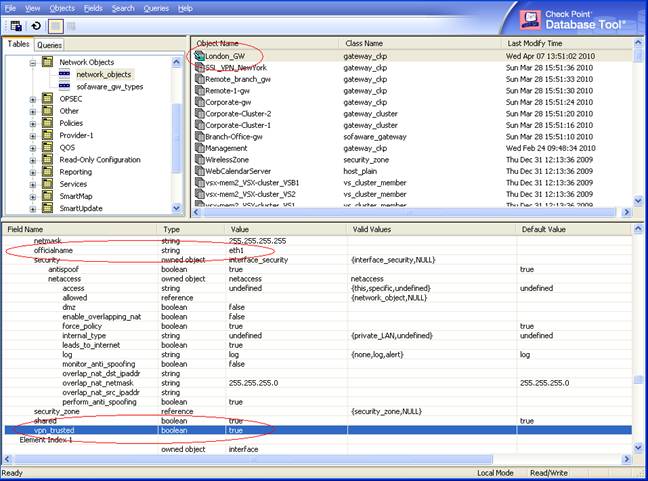Screen dimensions: 648x481
Task: Expand the Read-Only Configuration node
Action: tap(33, 160)
